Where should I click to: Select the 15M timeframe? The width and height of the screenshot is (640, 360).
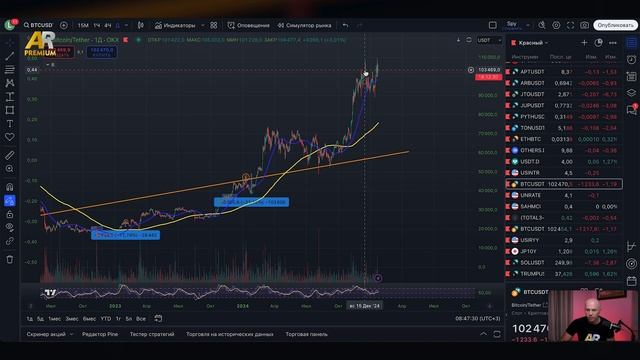coord(83,25)
